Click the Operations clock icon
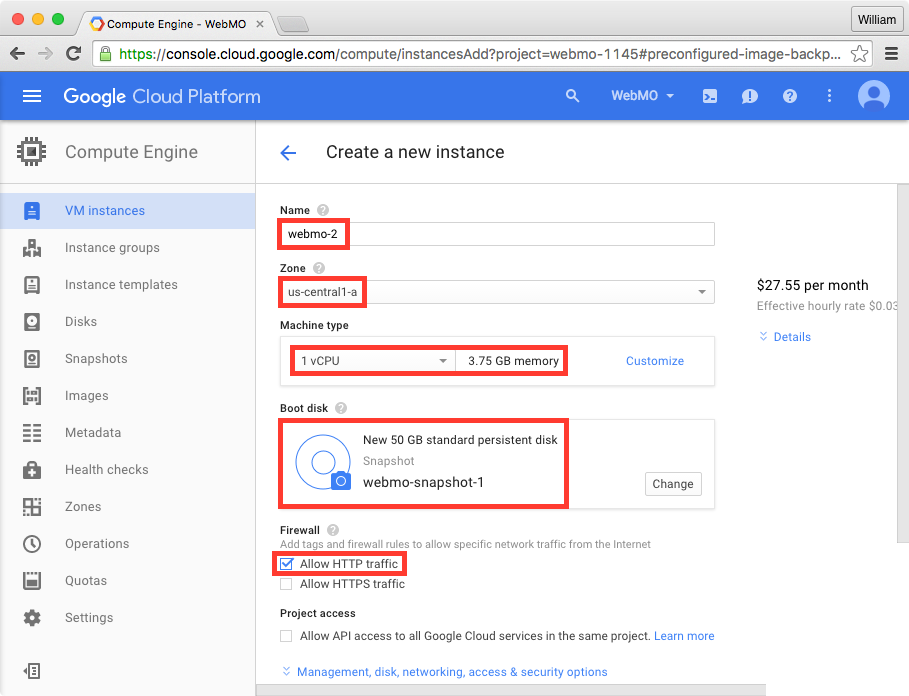The image size is (909, 696). (32, 544)
